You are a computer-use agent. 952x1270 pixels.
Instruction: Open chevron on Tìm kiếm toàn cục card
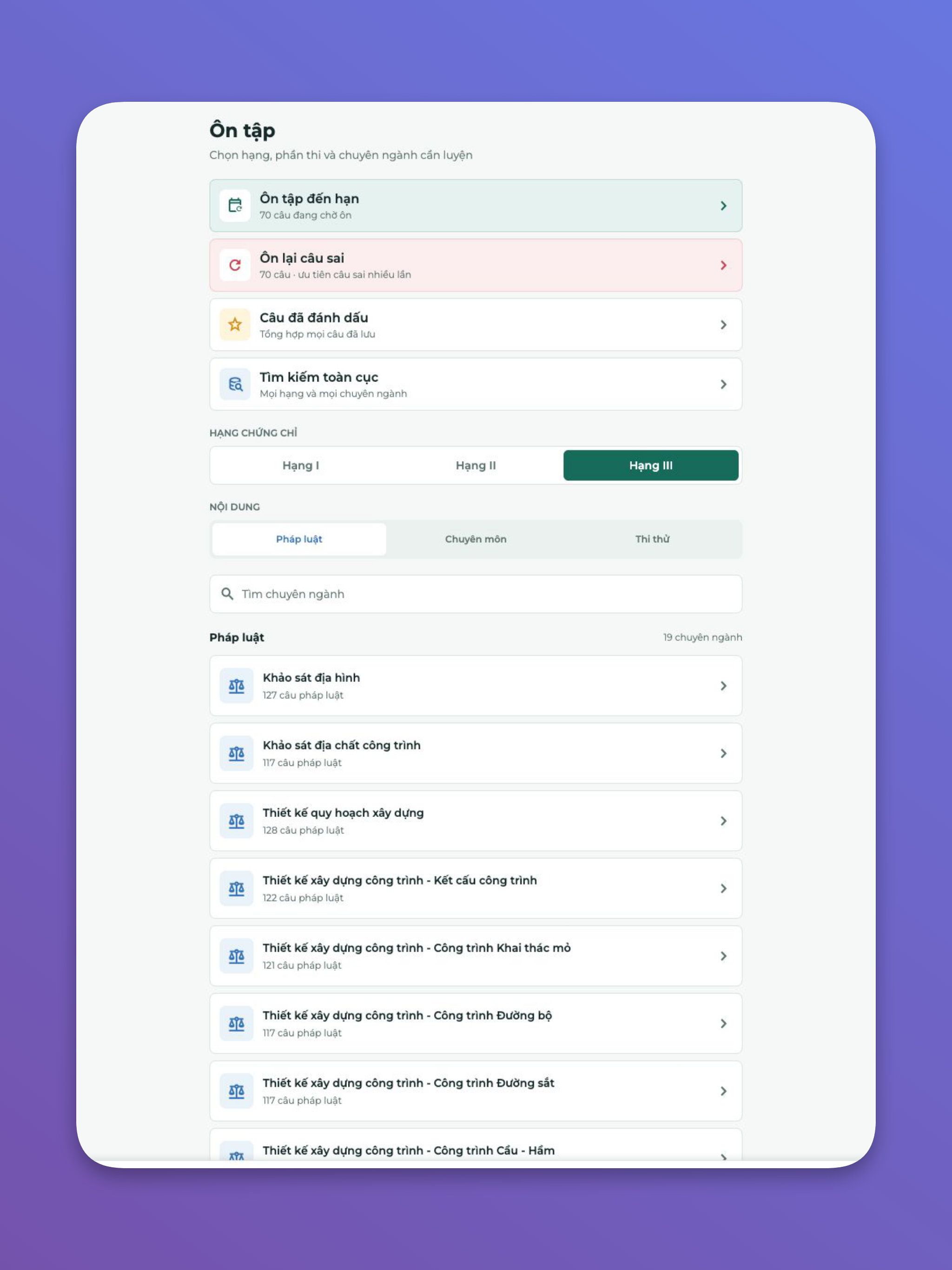pos(723,384)
